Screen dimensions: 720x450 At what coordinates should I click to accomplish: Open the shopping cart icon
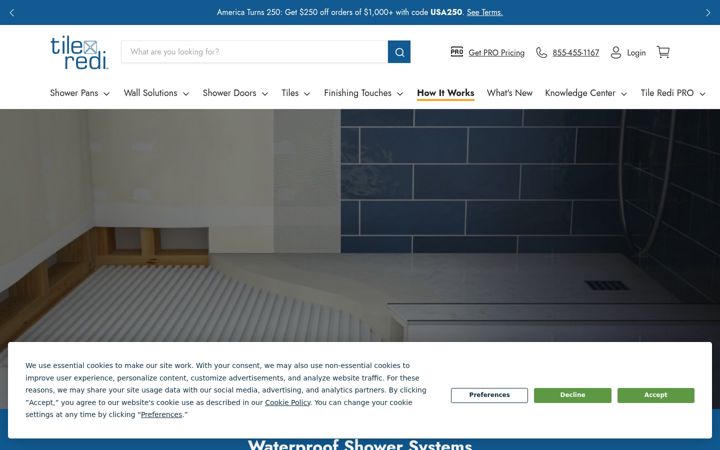coord(663,52)
